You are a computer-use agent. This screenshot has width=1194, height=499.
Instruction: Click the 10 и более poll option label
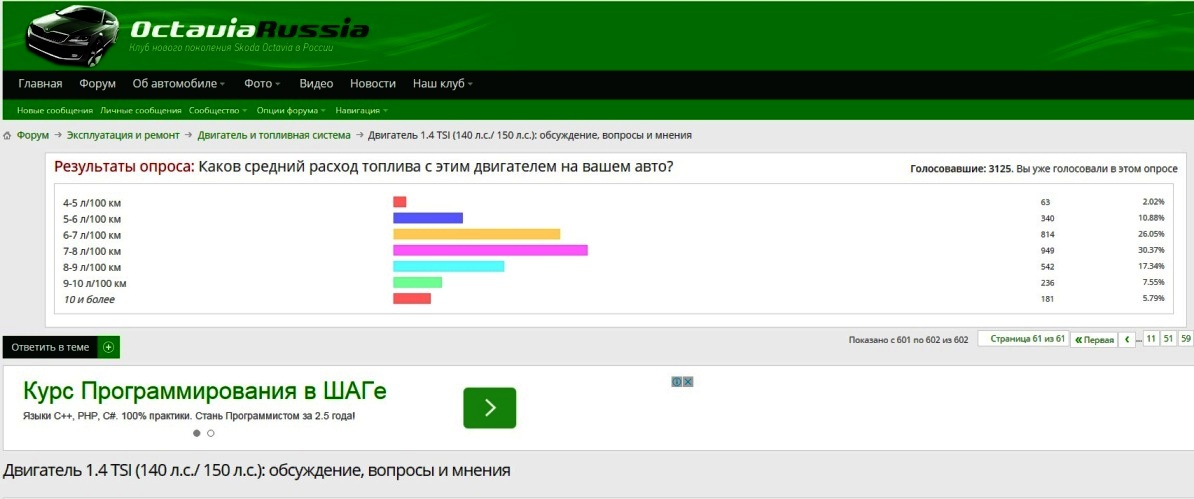pos(89,299)
